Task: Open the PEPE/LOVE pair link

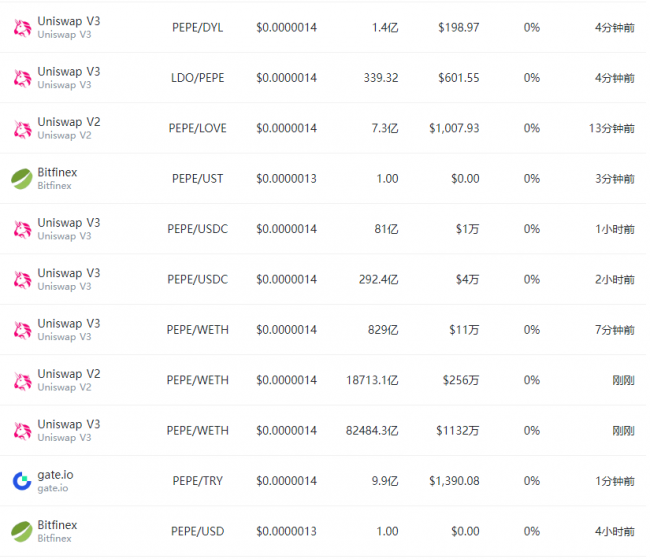Action: [x=197, y=129]
